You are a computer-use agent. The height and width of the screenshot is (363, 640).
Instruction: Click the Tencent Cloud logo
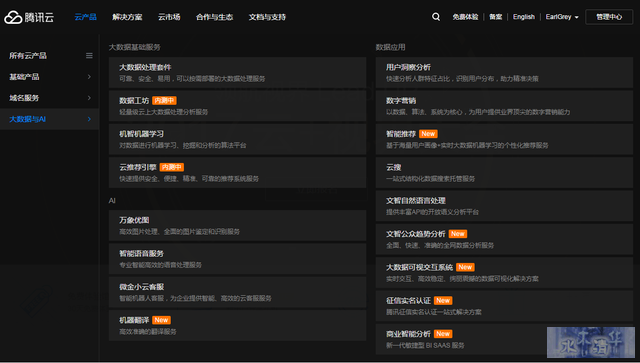(x=29, y=17)
